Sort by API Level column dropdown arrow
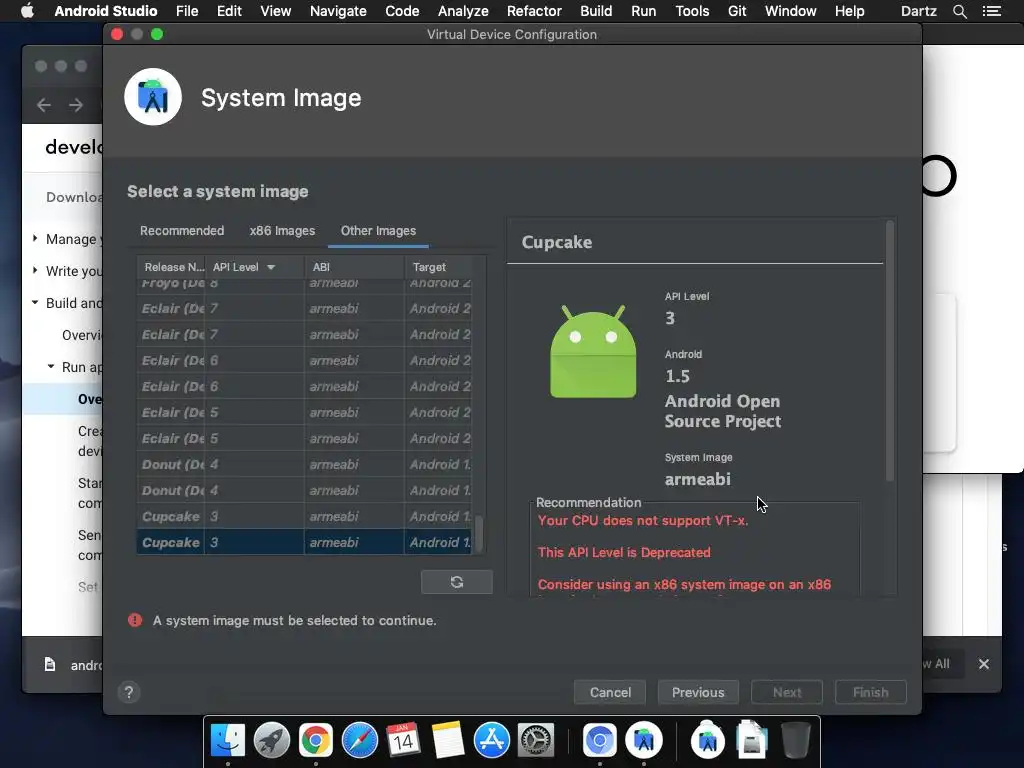 (x=271, y=267)
